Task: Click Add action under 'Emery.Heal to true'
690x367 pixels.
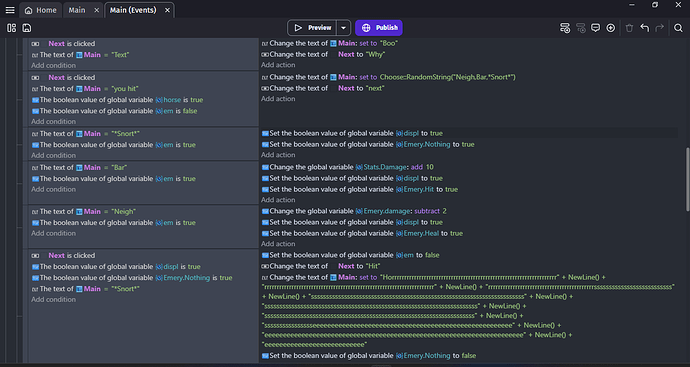Action: point(278,244)
